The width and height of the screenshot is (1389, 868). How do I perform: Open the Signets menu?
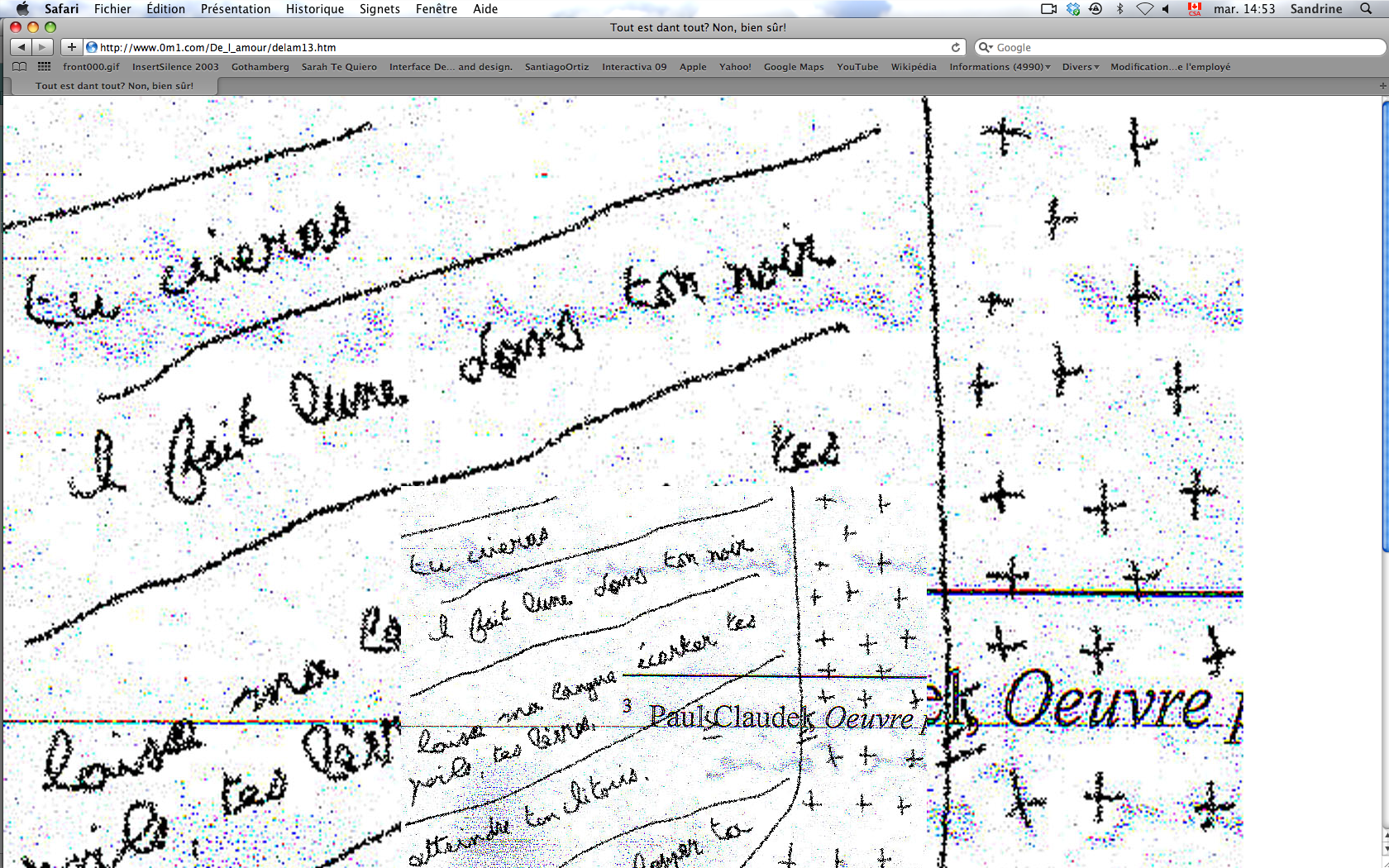coord(379,9)
